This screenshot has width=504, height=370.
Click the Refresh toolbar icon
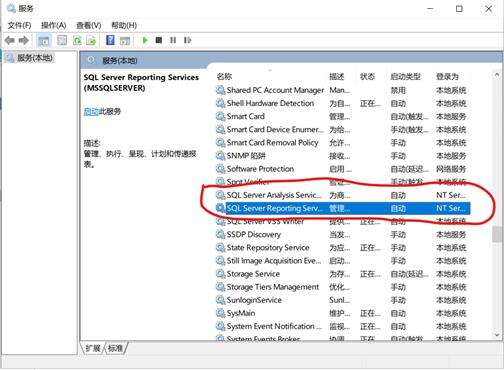point(77,41)
